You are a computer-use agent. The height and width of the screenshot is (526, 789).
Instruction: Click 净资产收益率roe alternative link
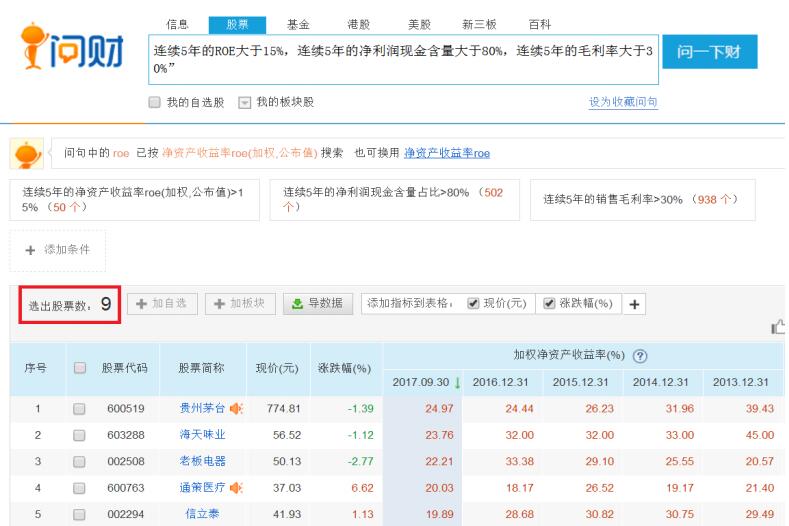point(447,153)
